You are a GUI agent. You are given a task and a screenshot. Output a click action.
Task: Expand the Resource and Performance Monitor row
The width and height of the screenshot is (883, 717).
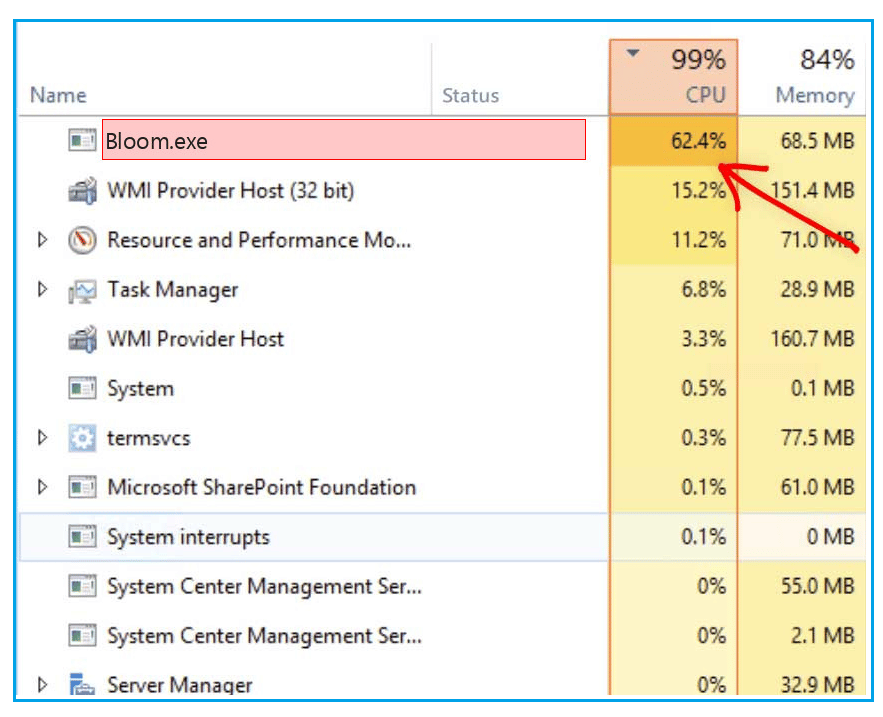click(42, 239)
